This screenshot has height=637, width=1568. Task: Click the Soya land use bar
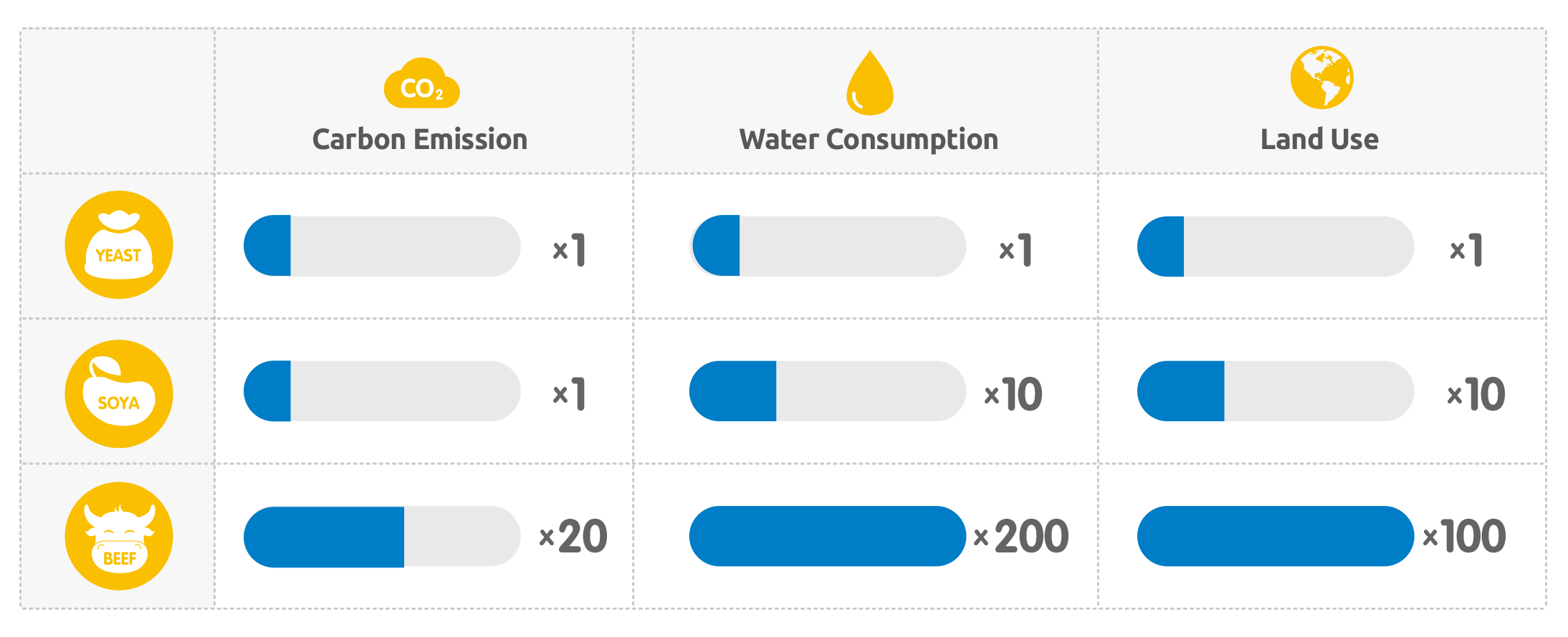point(1276,391)
